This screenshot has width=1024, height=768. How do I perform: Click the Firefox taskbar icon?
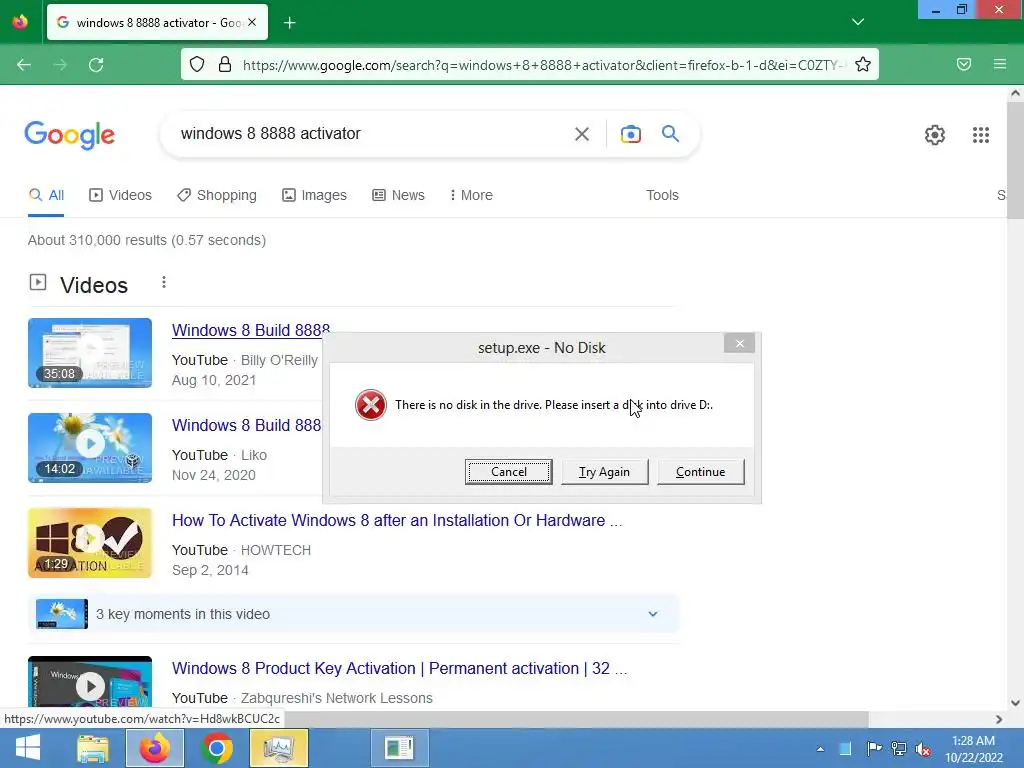tap(154, 748)
